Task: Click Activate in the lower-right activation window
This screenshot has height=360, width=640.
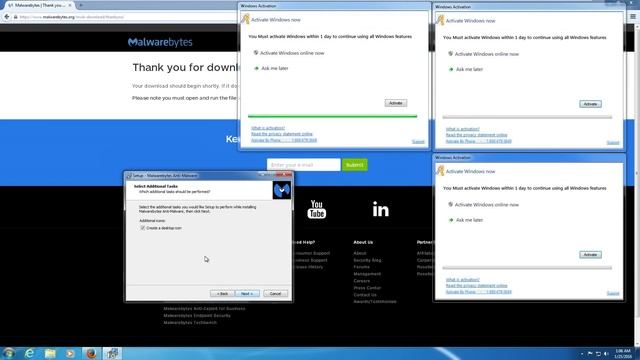Action: [x=590, y=255]
